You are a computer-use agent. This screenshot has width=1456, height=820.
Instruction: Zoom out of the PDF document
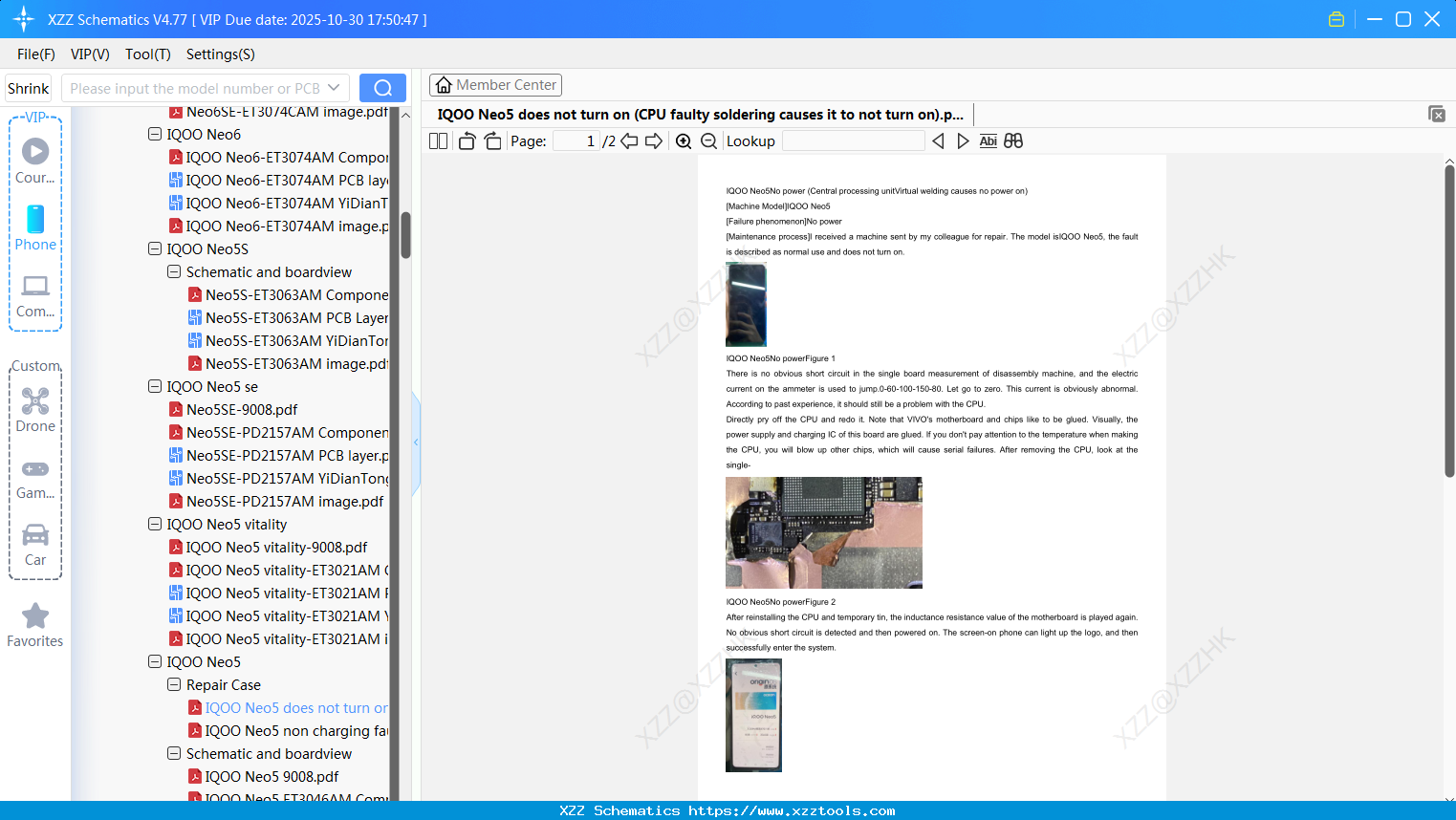tap(708, 141)
